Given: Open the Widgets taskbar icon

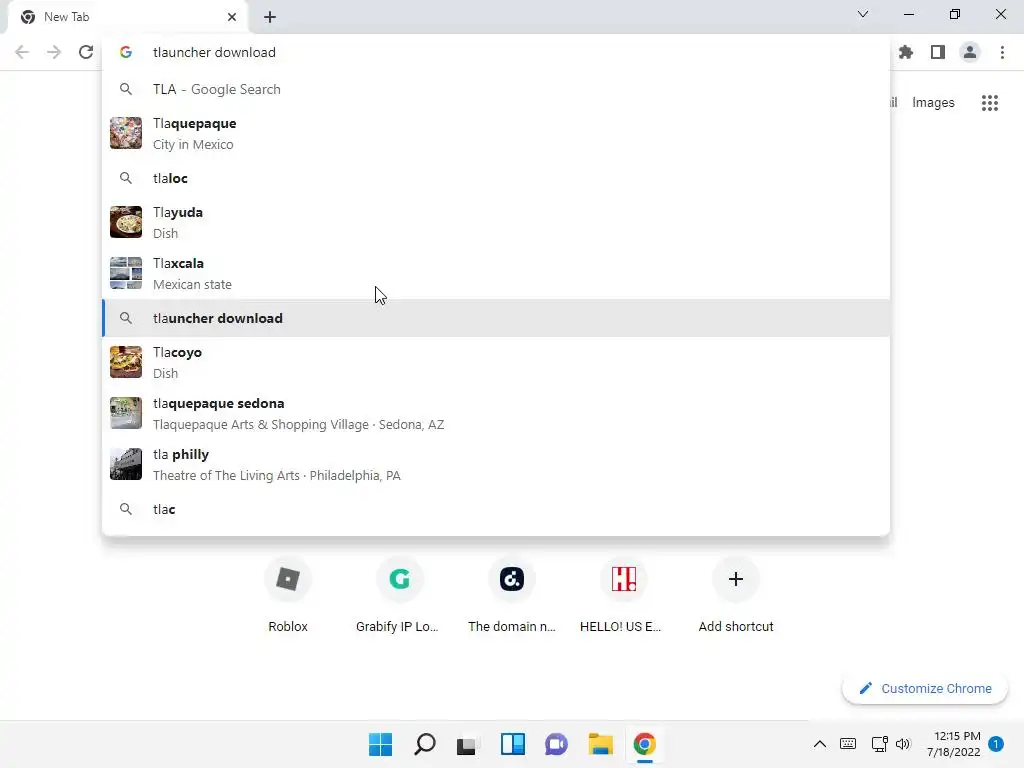Looking at the screenshot, I should 513,744.
